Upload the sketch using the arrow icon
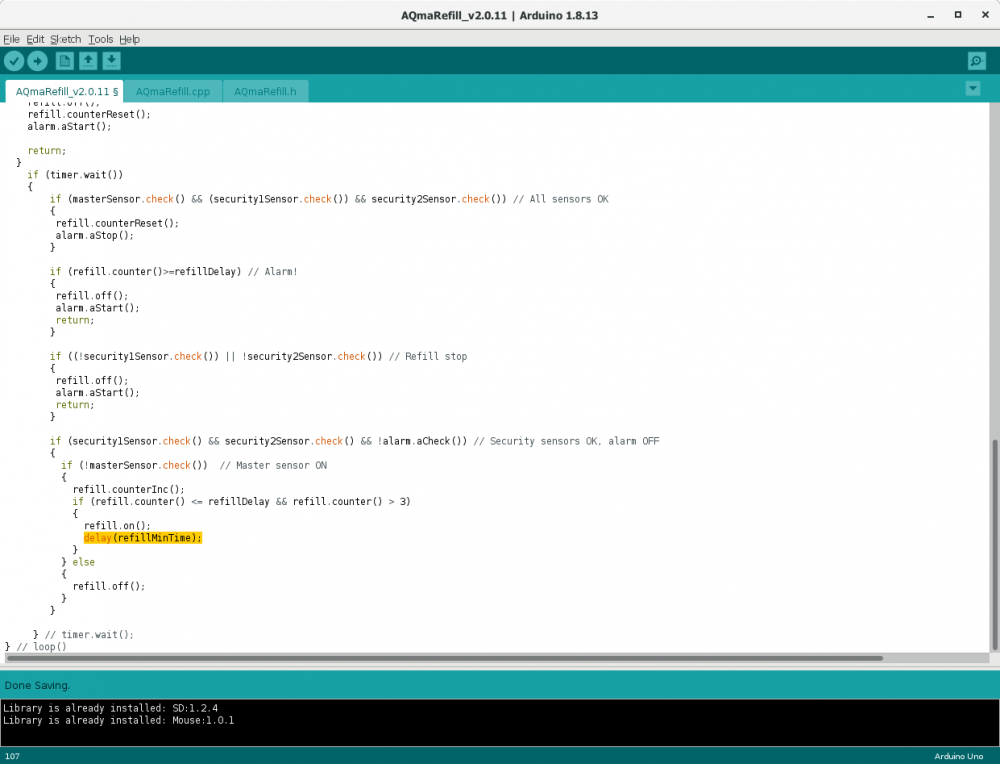Viewport: 1000px width, 764px height. [x=37, y=60]
